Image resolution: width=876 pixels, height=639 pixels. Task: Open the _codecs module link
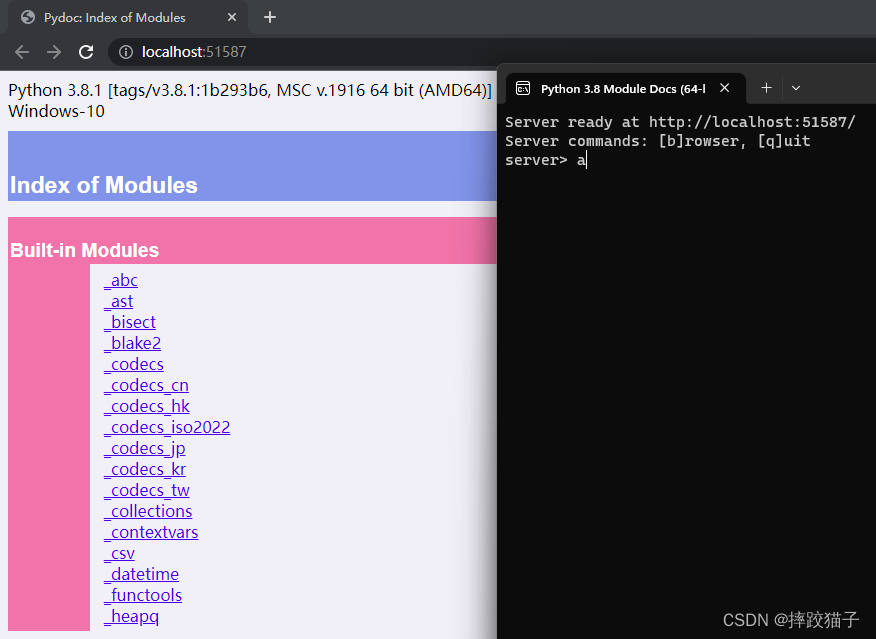pyautogui.click(x=134, y=365)
